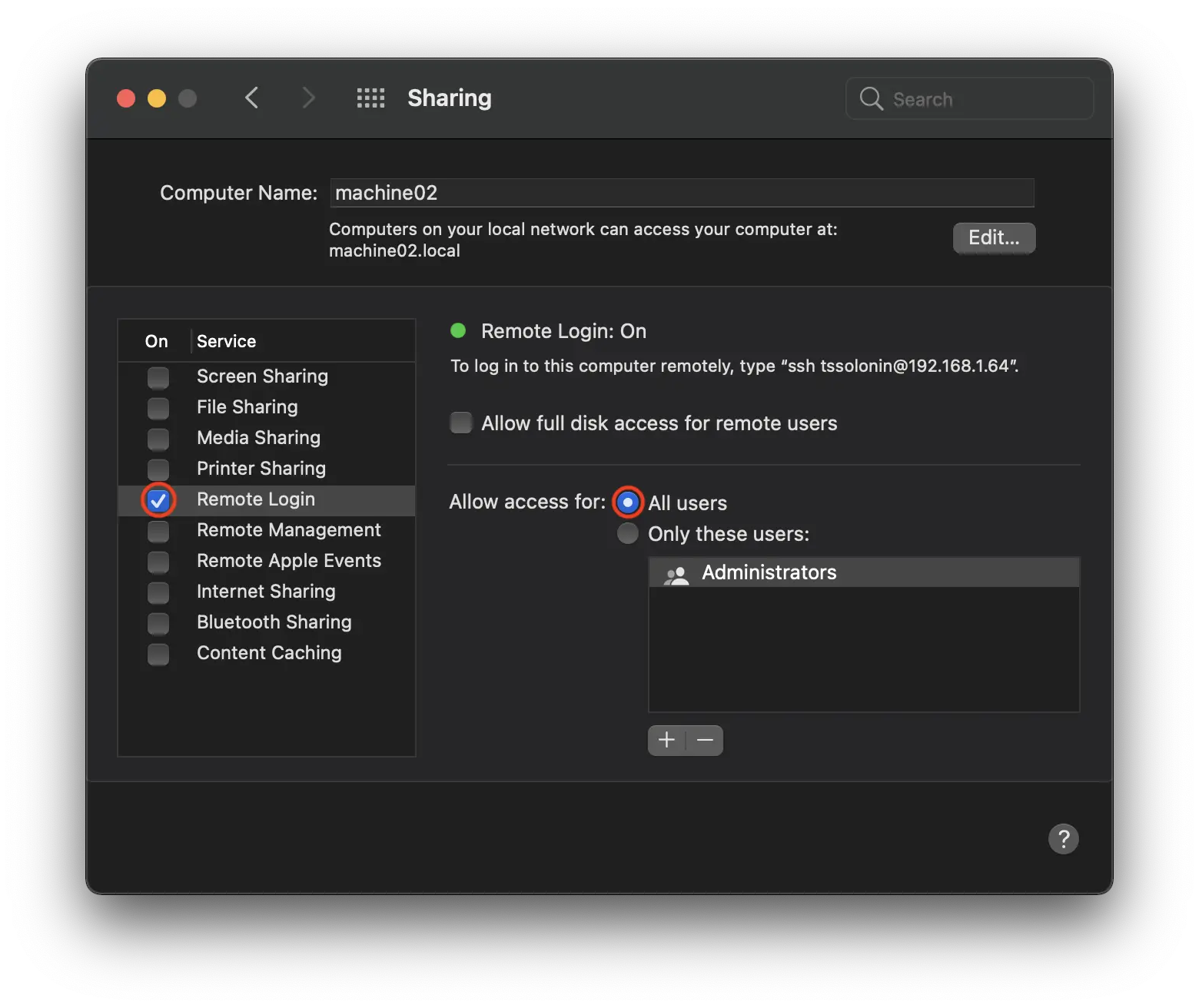Select the Remote Management service row
The image size is (1199, 1008).
tap(288, 530)
